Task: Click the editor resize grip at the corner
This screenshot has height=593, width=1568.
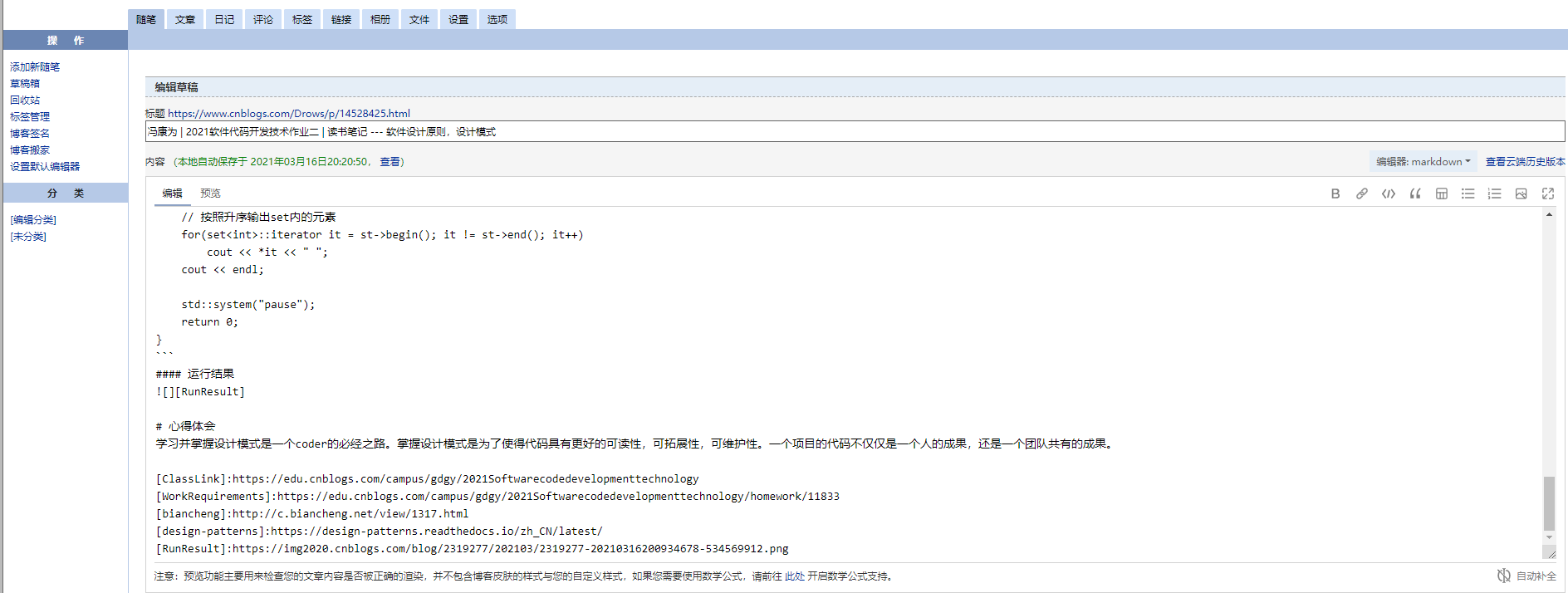Action: tap(1549, 552)
